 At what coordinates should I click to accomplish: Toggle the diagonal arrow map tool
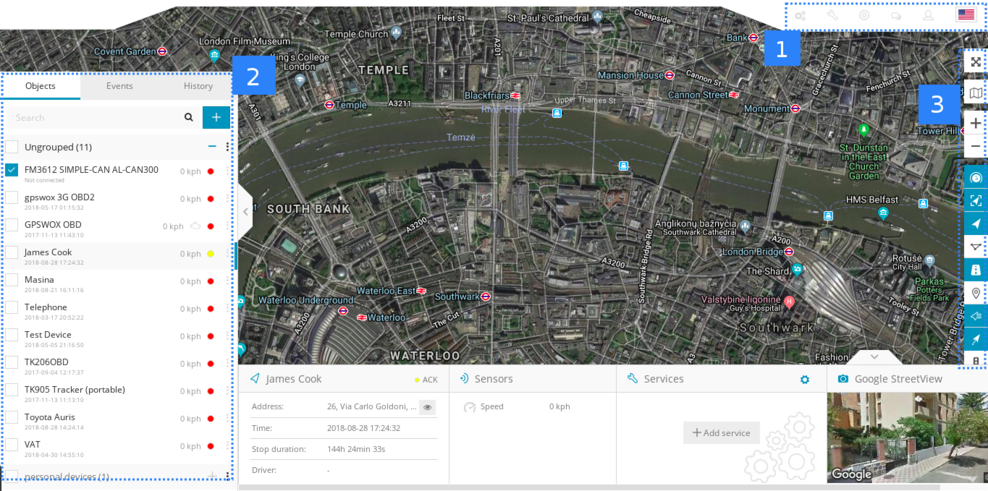tap(976, 340)
